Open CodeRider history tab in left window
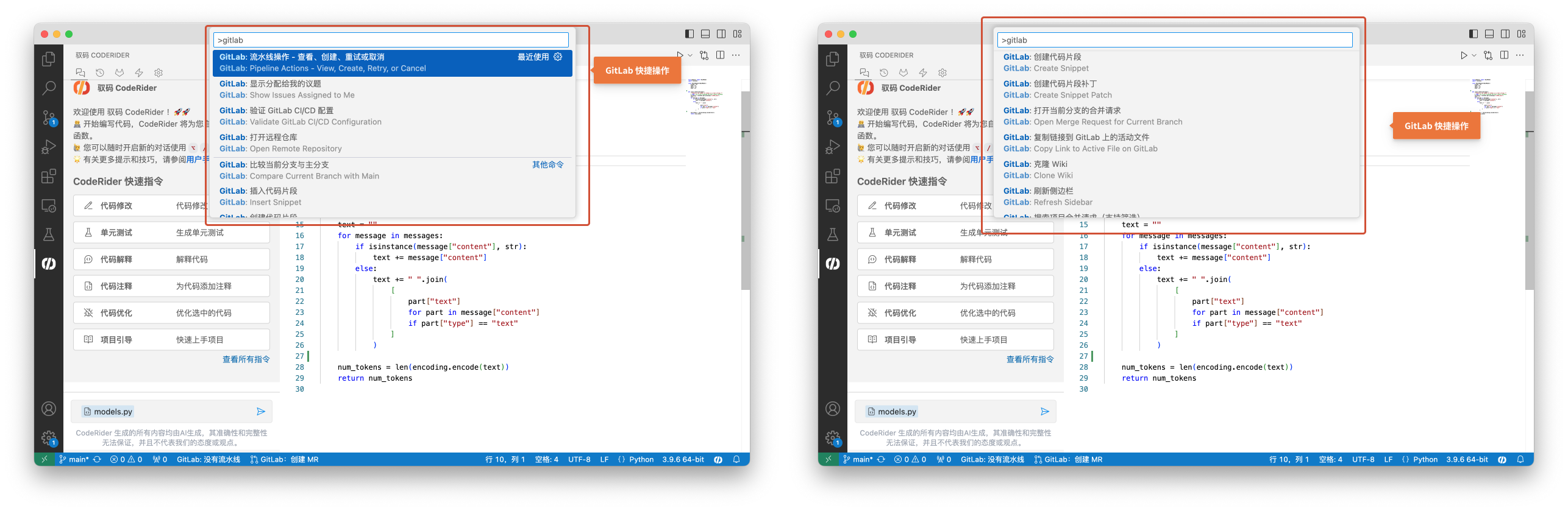The height and width of the screenshot is (511, 1568). tap(100, 72)
